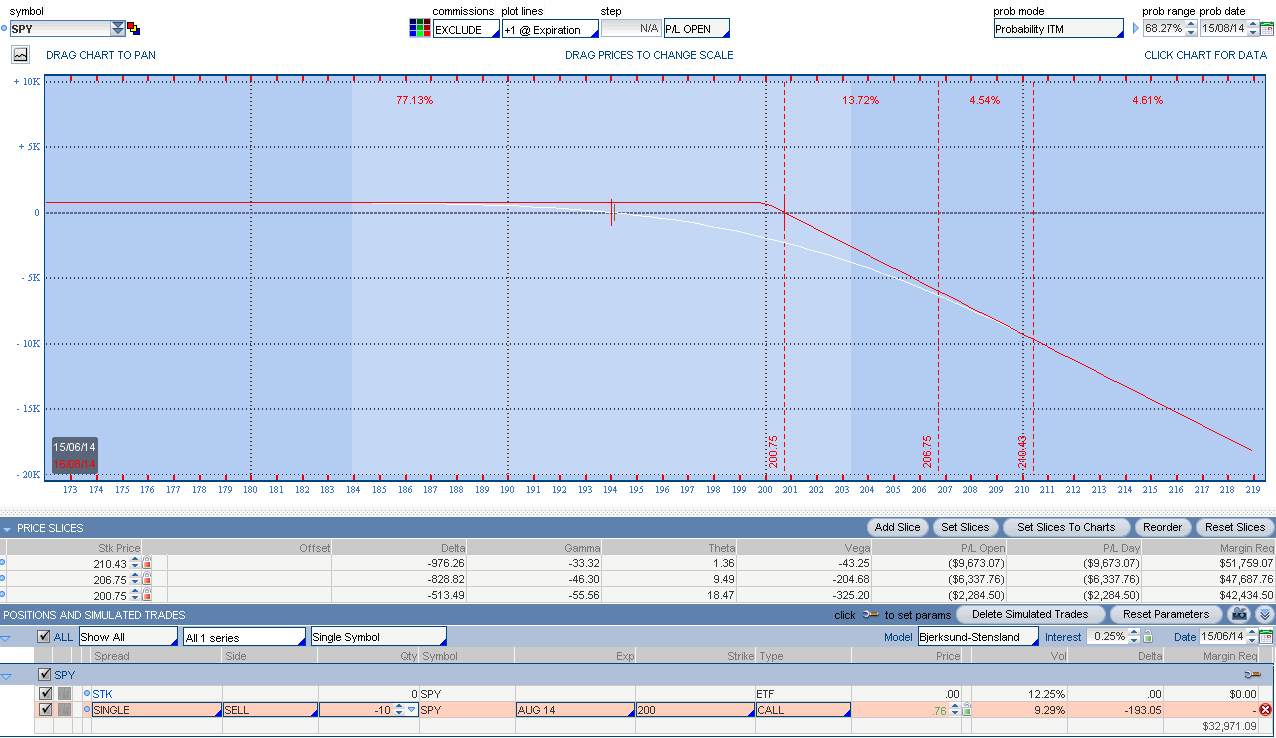Screen dimensions: 1276x738
Task: Toggle lock icon on 200.75 slice
Action: pyautogui.click(x=147, y=595)
